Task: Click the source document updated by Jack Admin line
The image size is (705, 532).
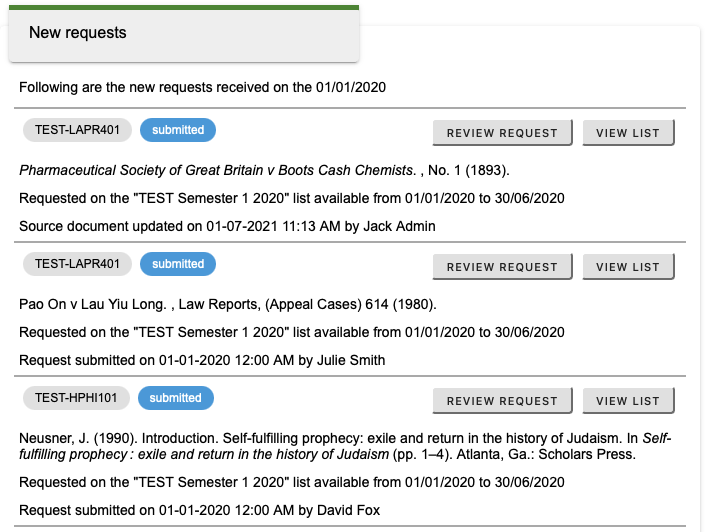Action: point(227,226)
